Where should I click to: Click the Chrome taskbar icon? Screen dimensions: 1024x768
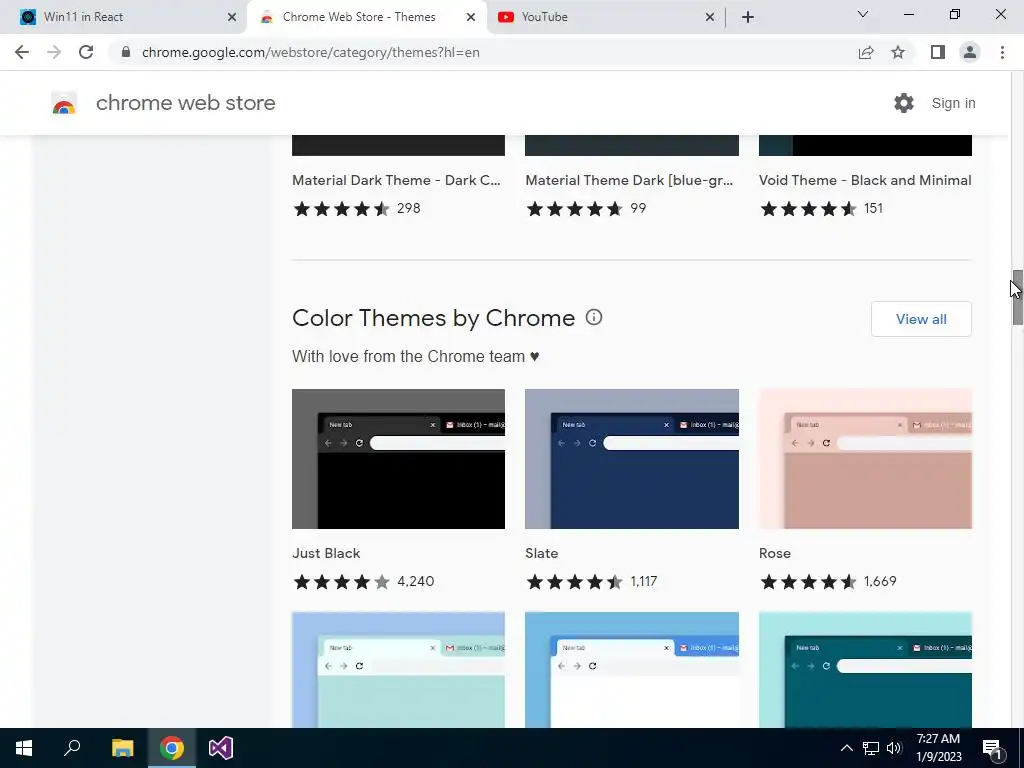pos(172,748)
